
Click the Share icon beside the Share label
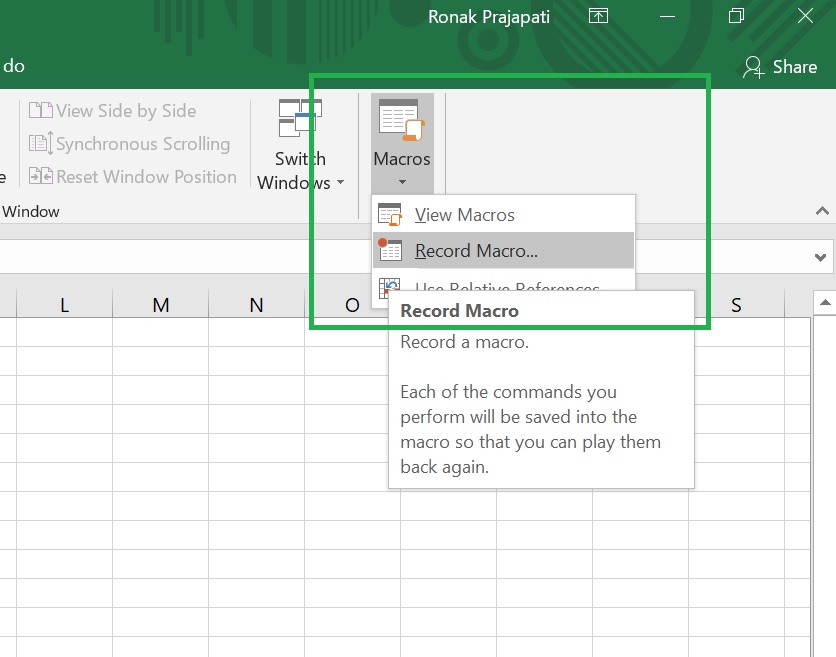pos(753,67)
